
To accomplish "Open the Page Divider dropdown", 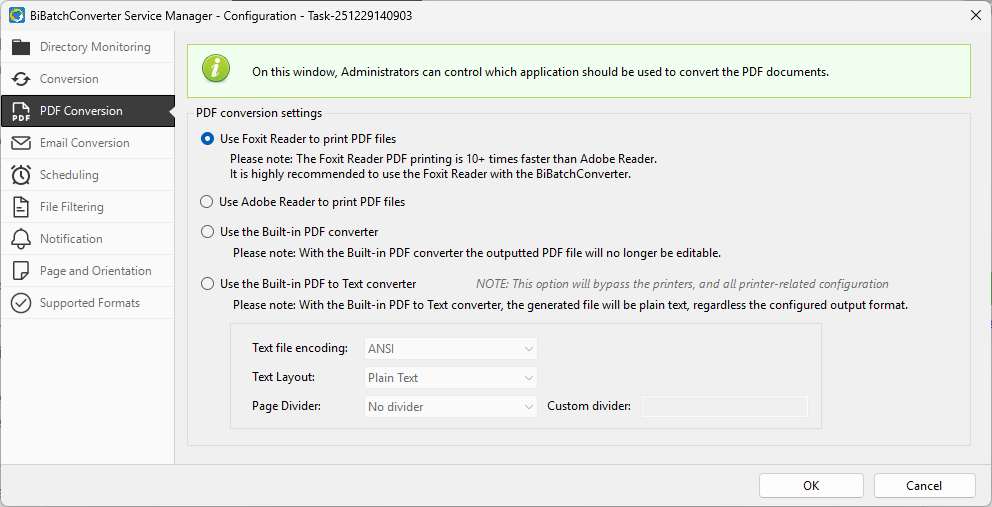I will (451, 407).
